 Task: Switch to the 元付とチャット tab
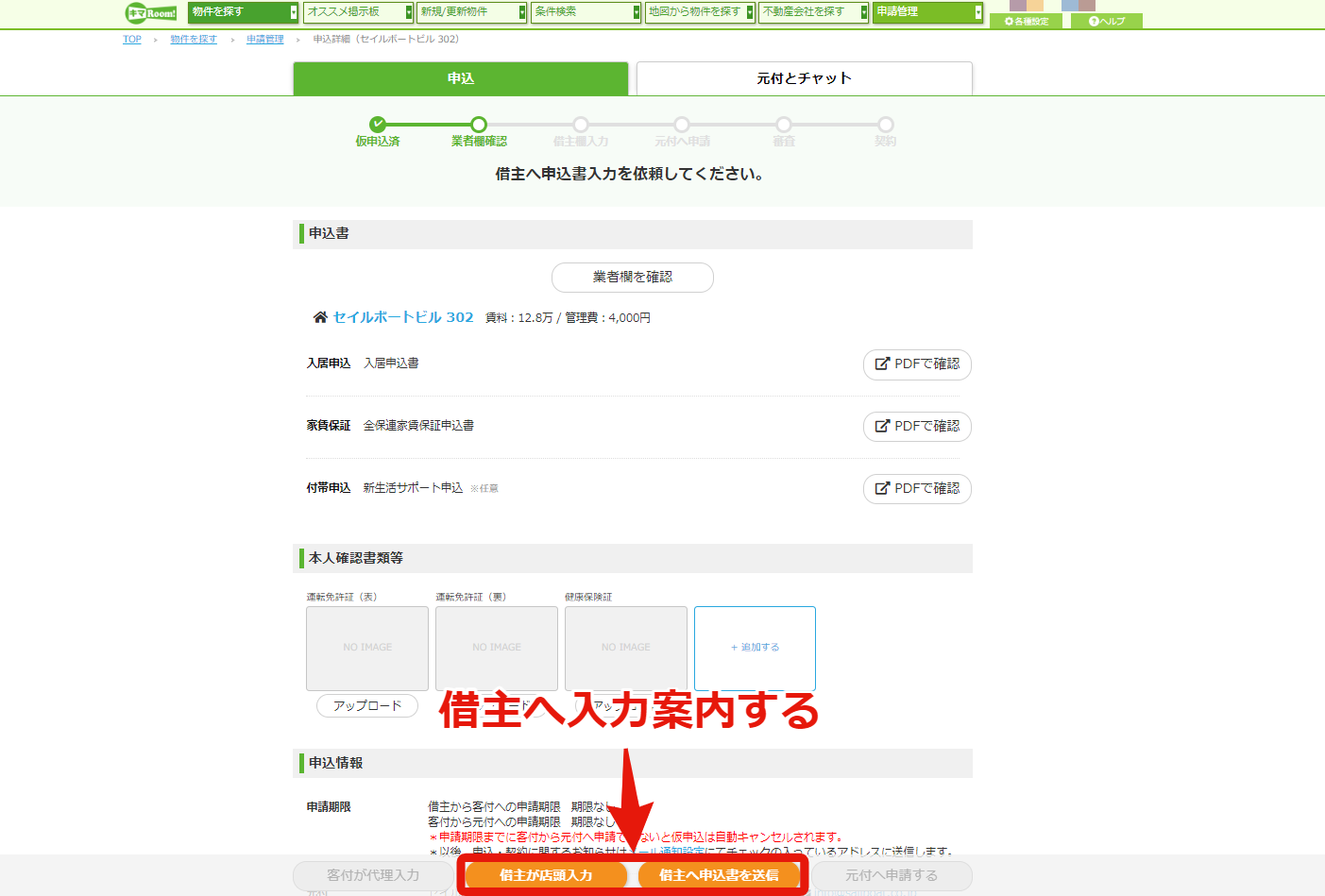(805, 78)
